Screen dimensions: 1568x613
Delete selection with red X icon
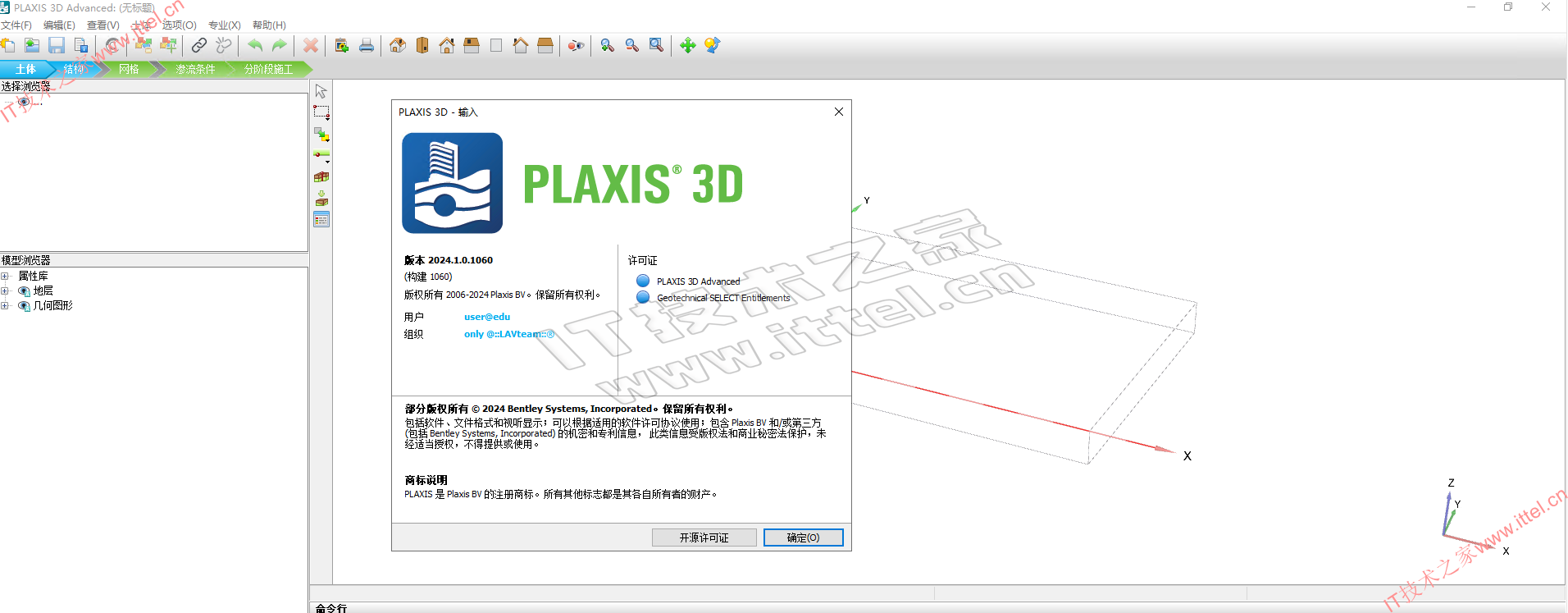tap(311, 45)
